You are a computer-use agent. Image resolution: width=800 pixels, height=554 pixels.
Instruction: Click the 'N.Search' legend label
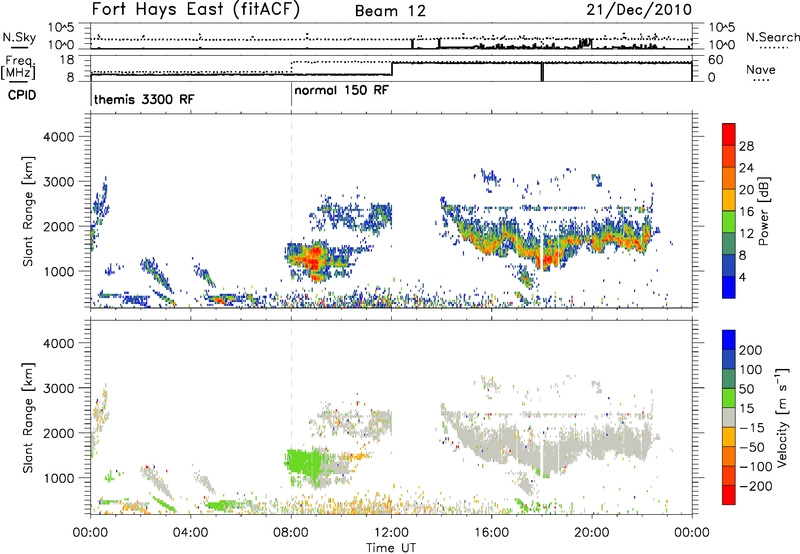tap(773, 37)
